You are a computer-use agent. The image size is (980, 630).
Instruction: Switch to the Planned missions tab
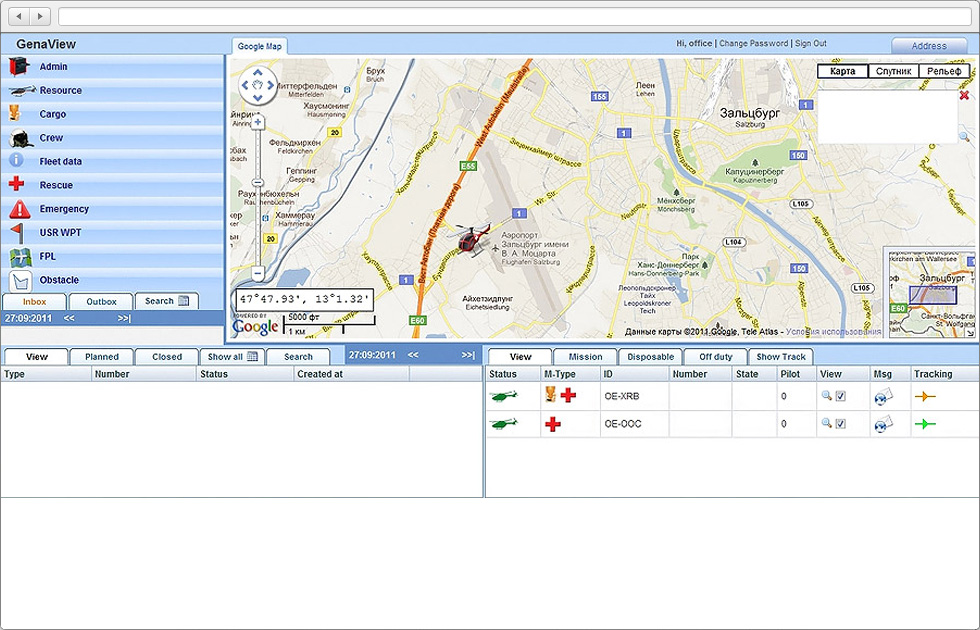pyautogui.click(x=102, y=357)
